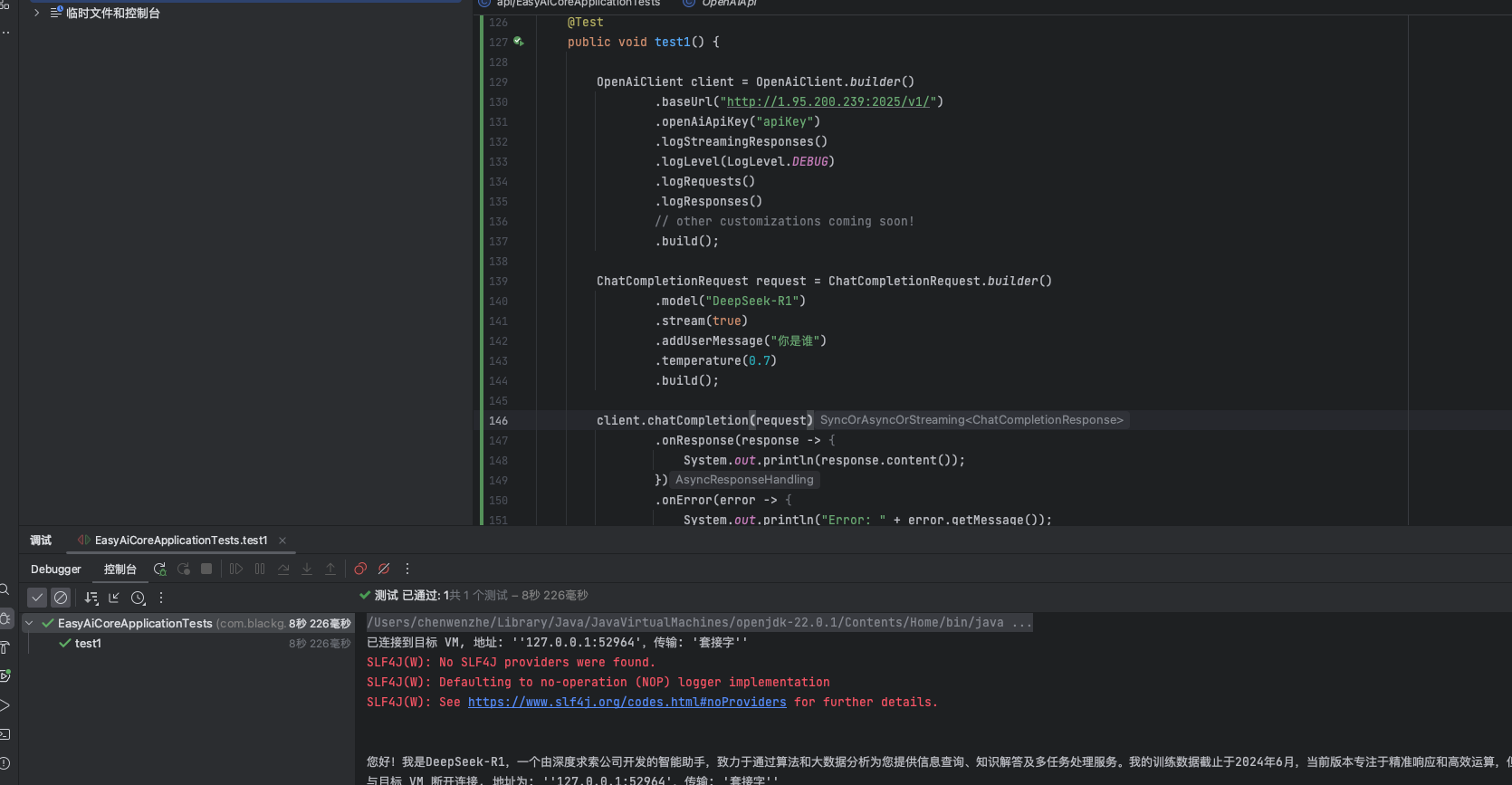Image resolution: width=1512 pixels, height=785 pixels.
Task: Click the '已连接到目标 VM' console line
Action: 557,642
